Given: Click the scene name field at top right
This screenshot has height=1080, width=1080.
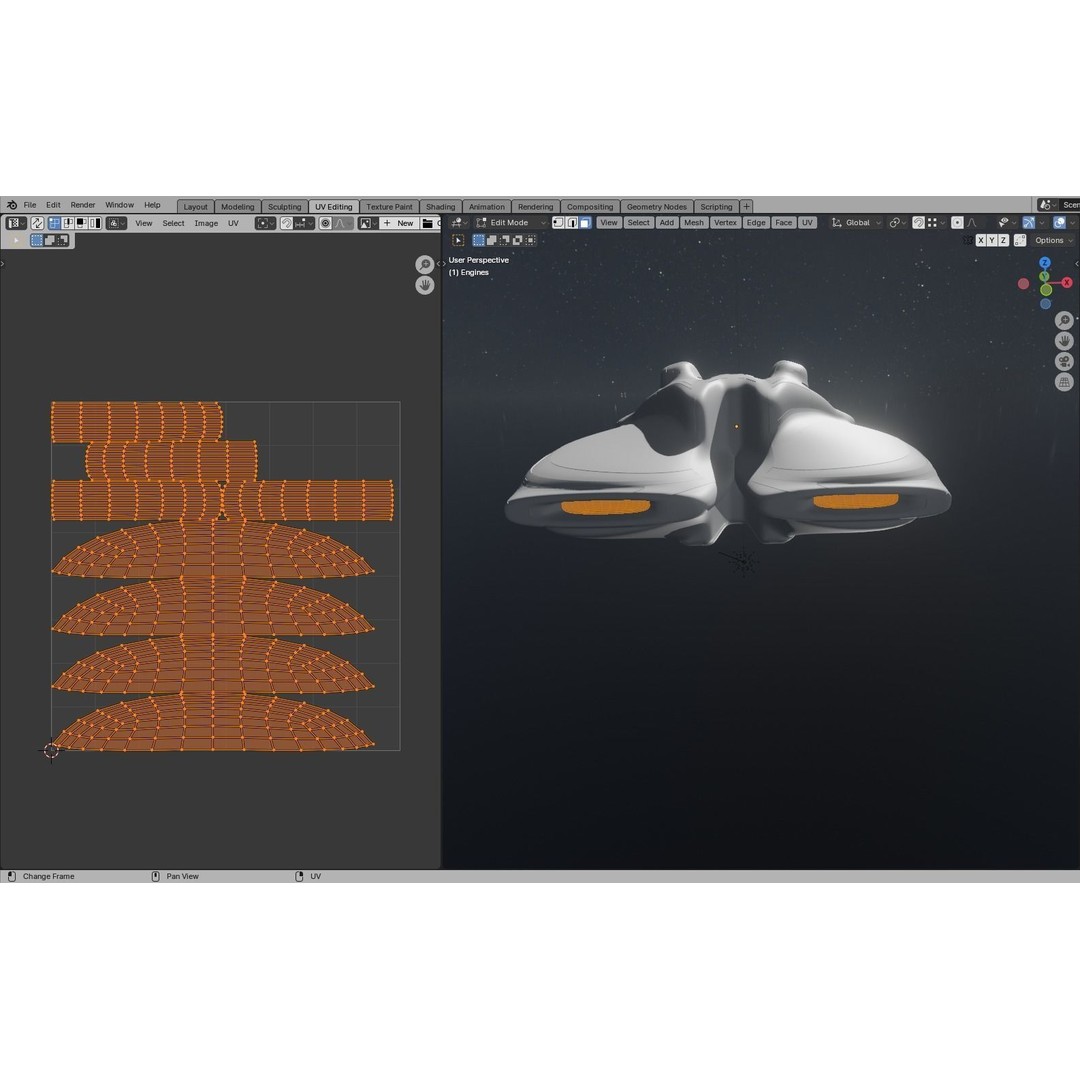Looking at the screenshot, I should 1070,205.
